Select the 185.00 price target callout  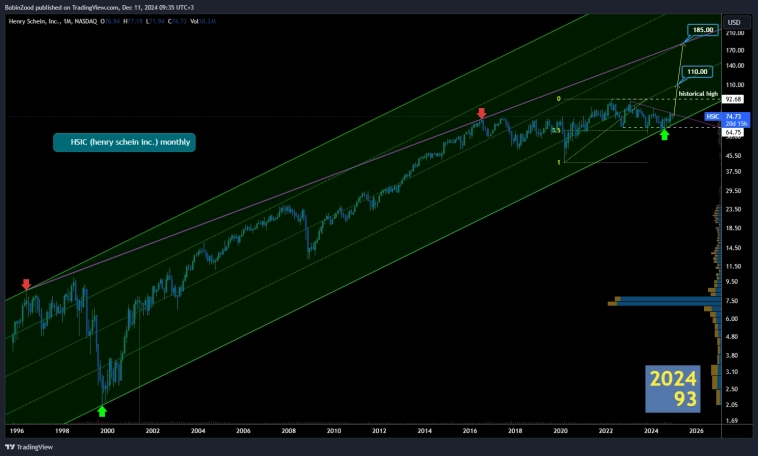pyautogui.click(x=703, y=30)
